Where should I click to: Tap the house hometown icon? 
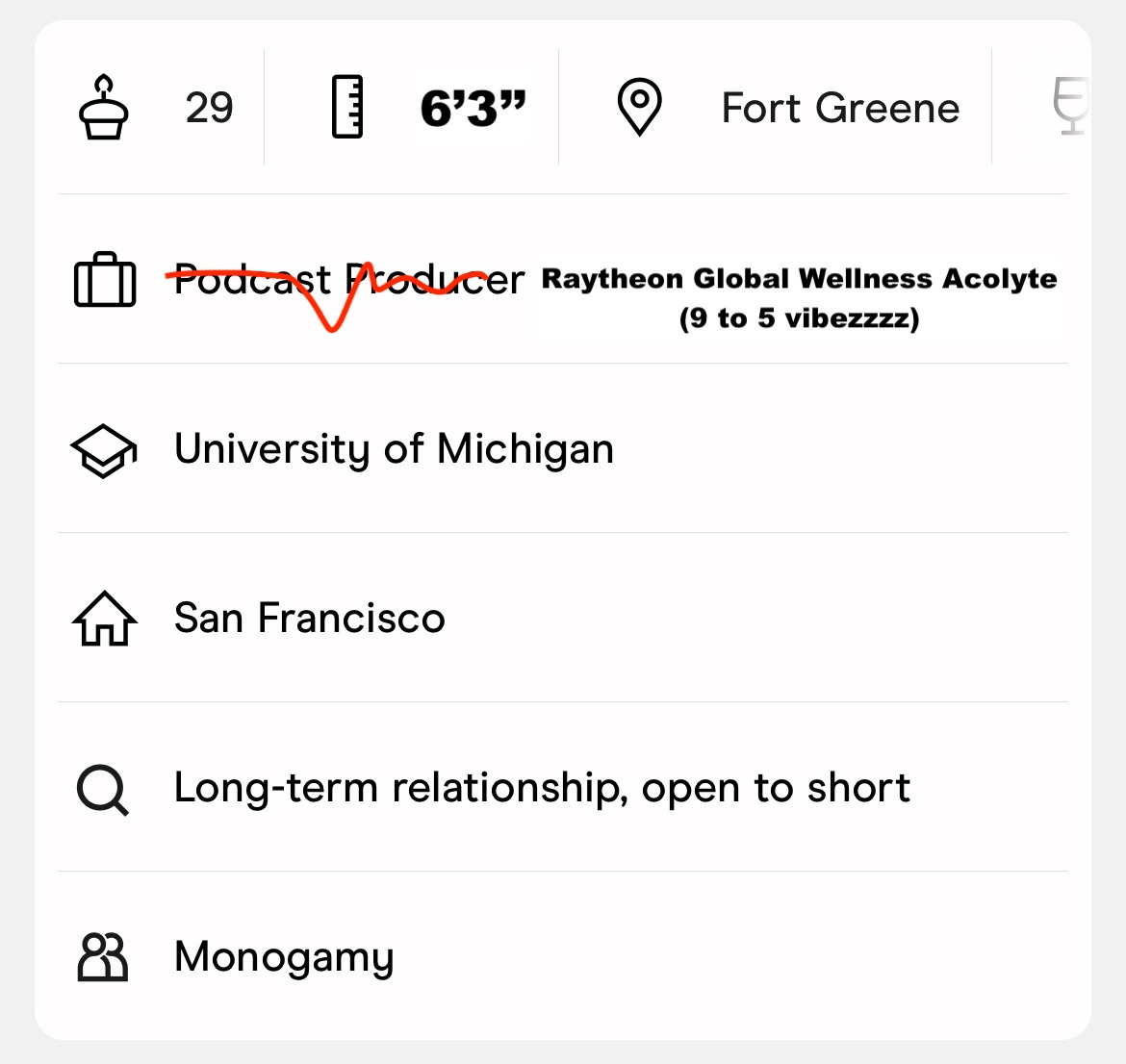[x=104, y=619]
